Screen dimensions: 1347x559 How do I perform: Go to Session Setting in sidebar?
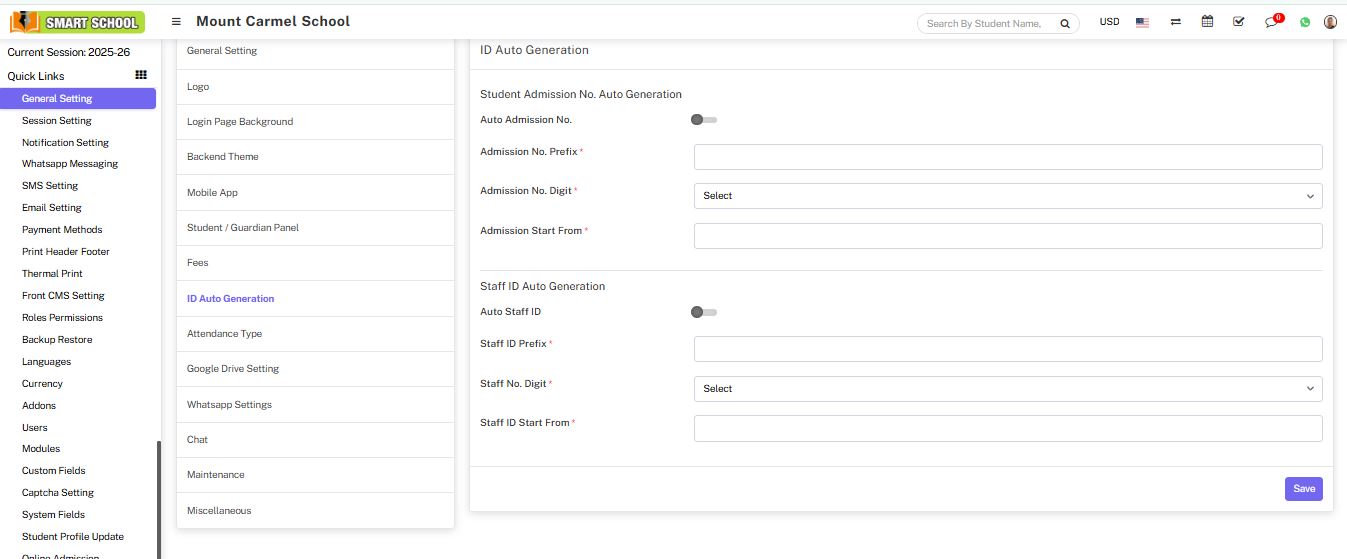pos(57,121)
